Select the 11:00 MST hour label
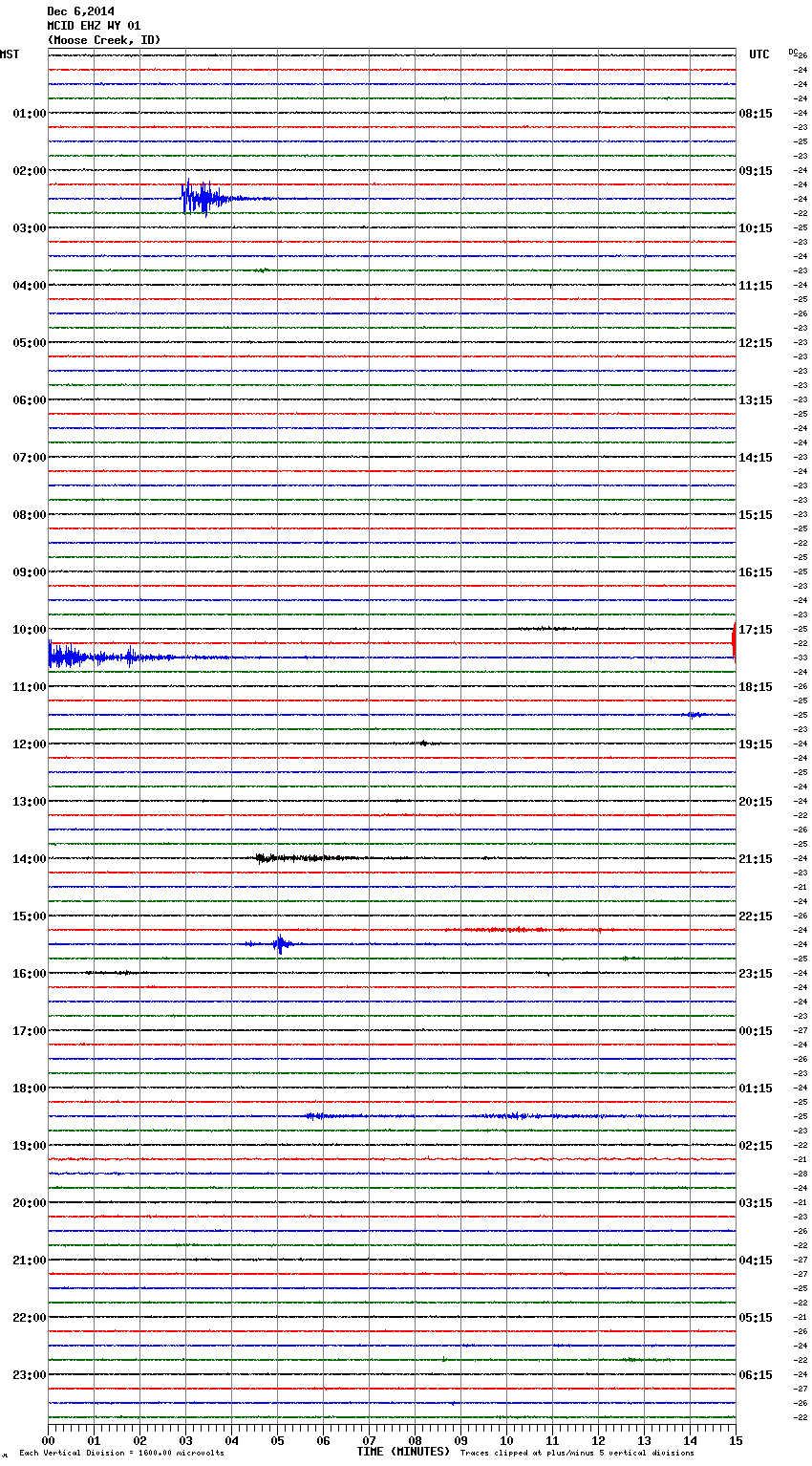Screen dimensions: 812x1466 click(30, 687)
